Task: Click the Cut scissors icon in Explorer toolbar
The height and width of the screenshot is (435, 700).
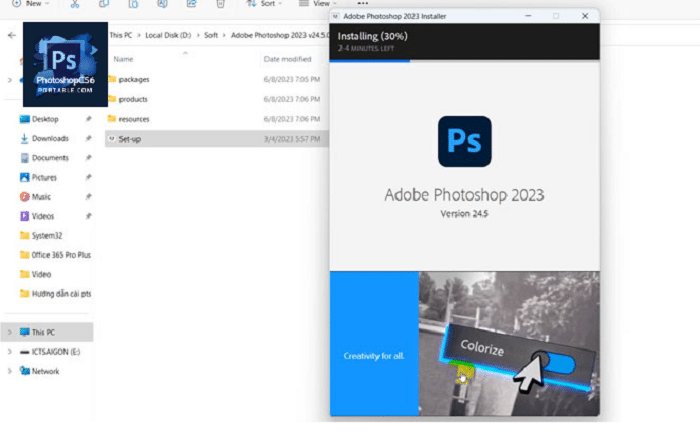Action: coord(75,4)
